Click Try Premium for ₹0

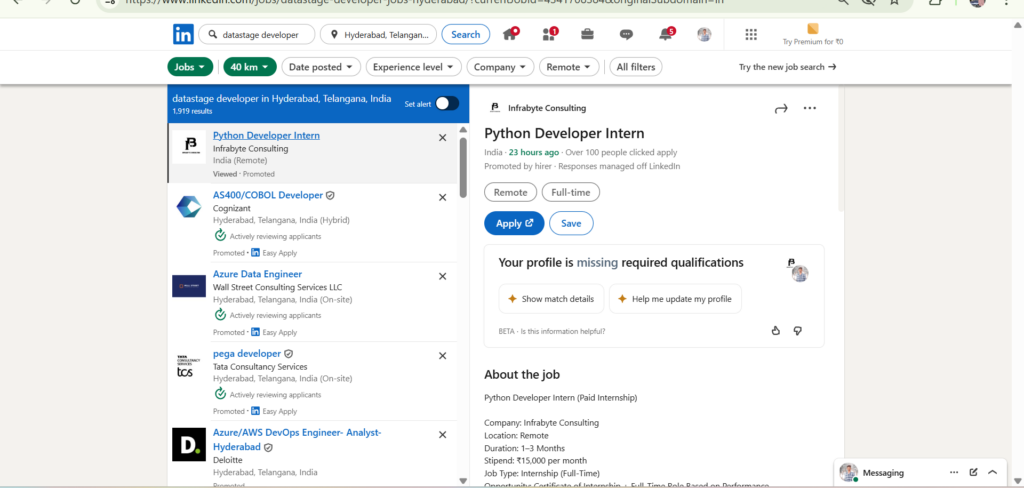(x=813, y=35)
